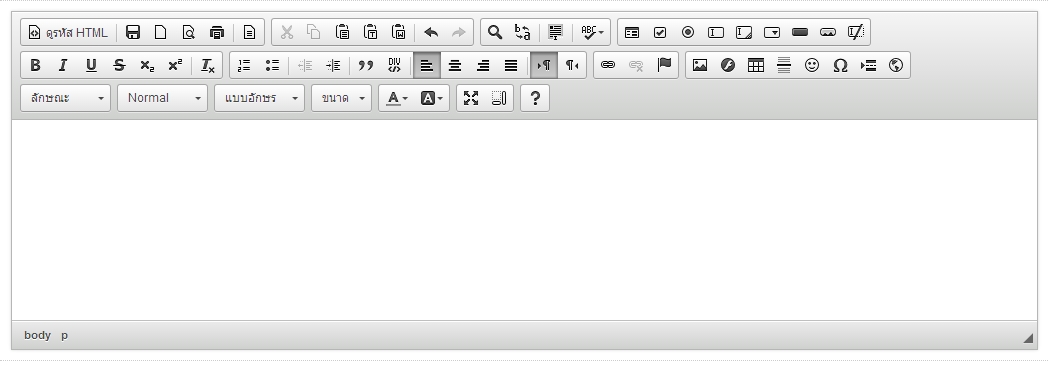Insert a bulleted list
1051x369 pixels.
pos(273,65)
